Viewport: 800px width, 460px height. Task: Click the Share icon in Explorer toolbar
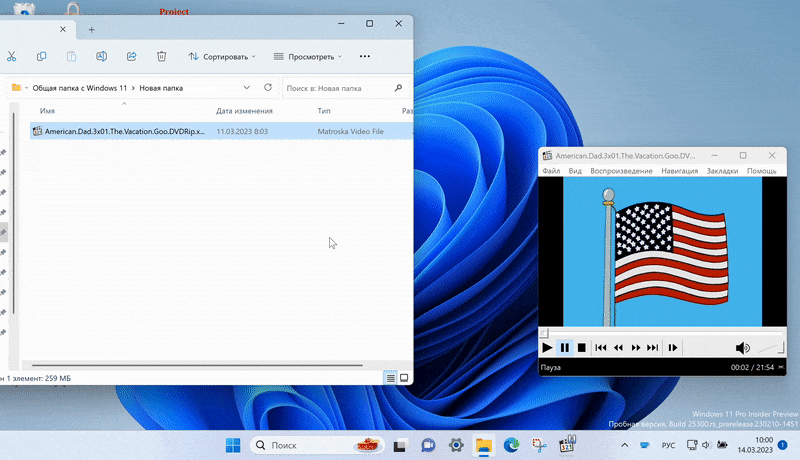131,57
